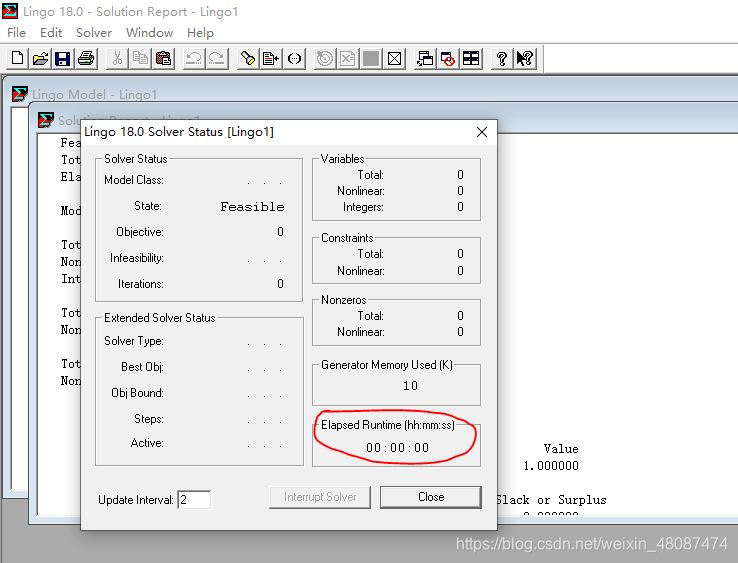Click the Best Obj label

coord(142,367)
